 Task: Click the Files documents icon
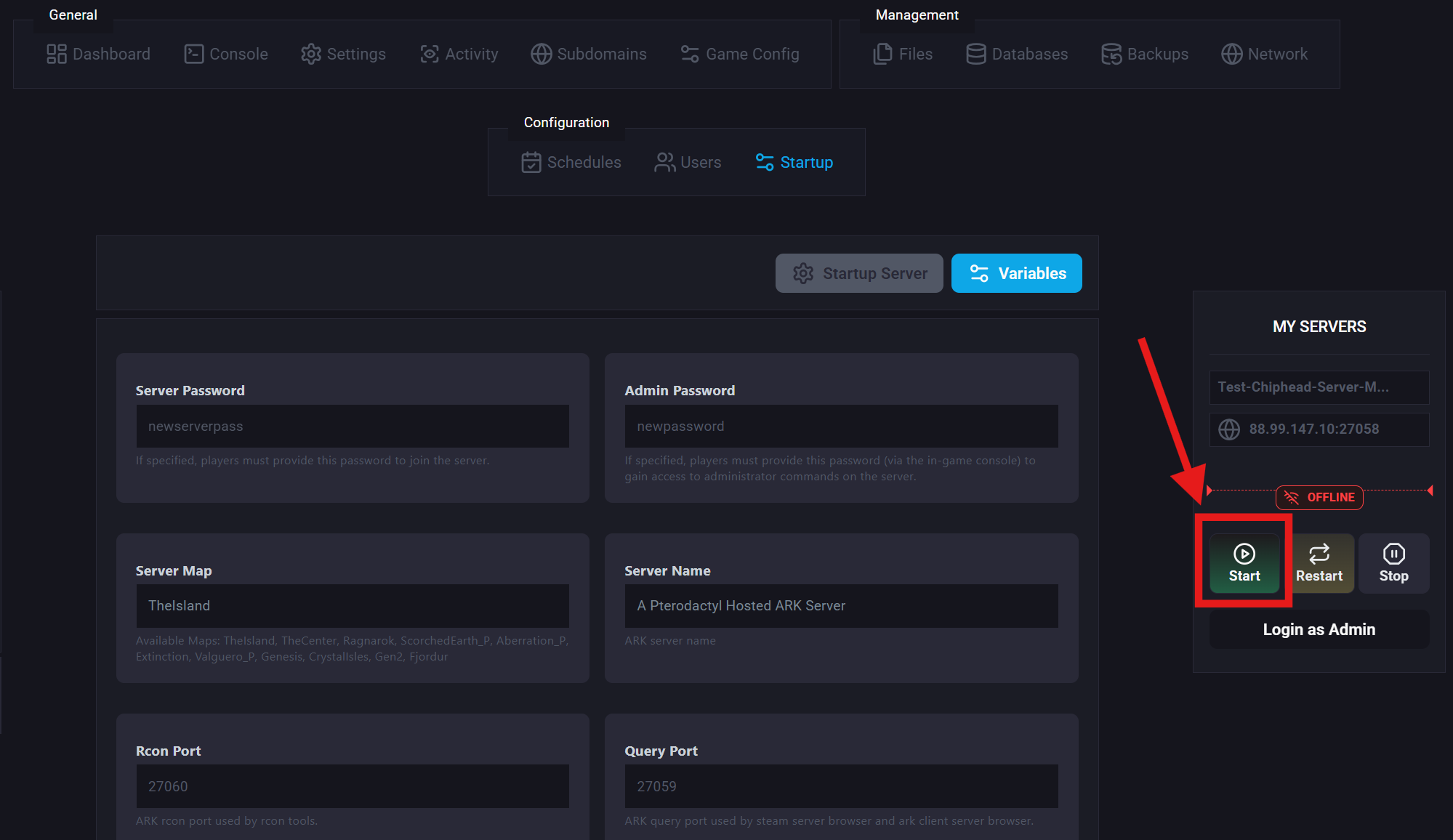[882, 54]
